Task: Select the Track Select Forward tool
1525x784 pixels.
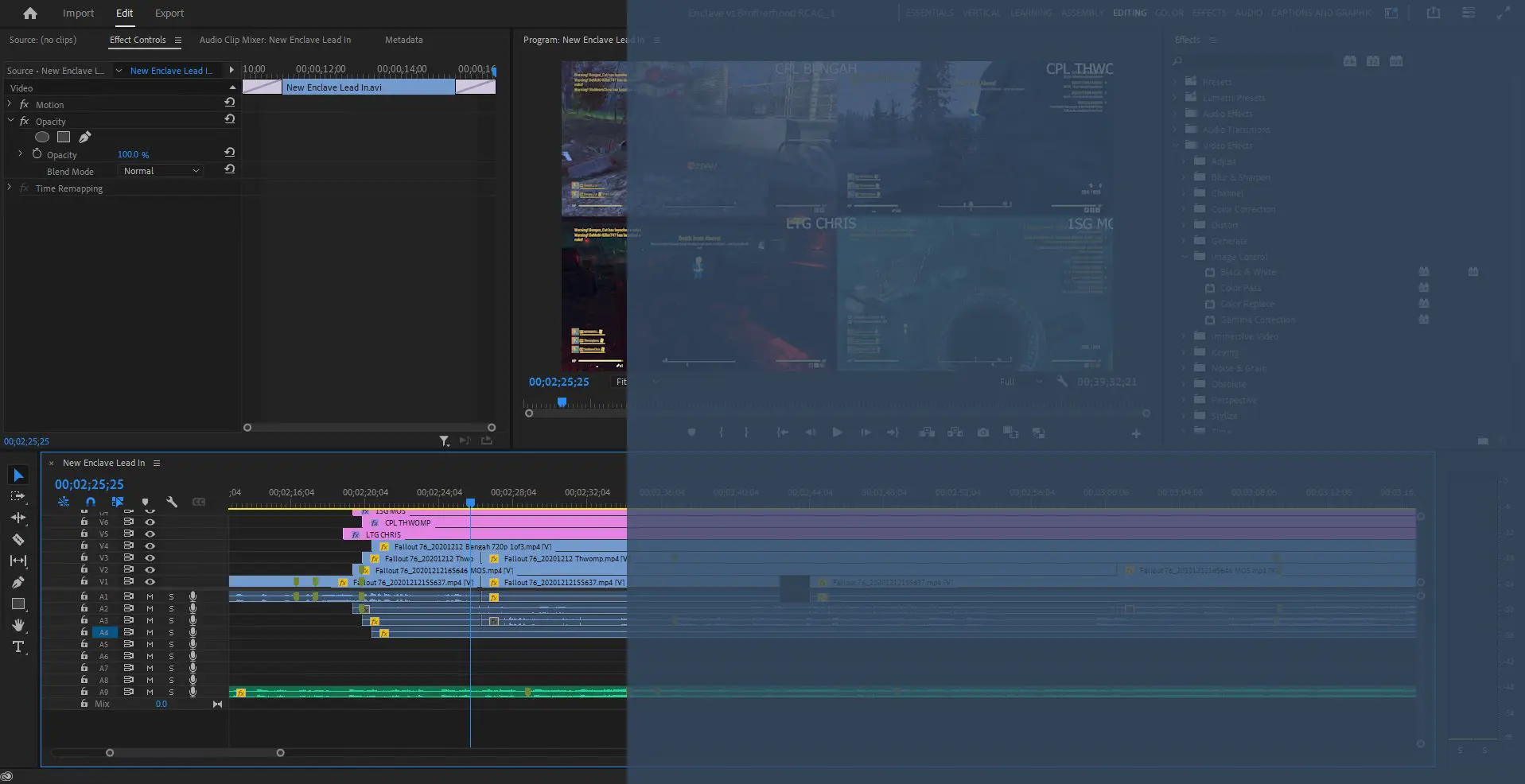Action: (18, 496)
